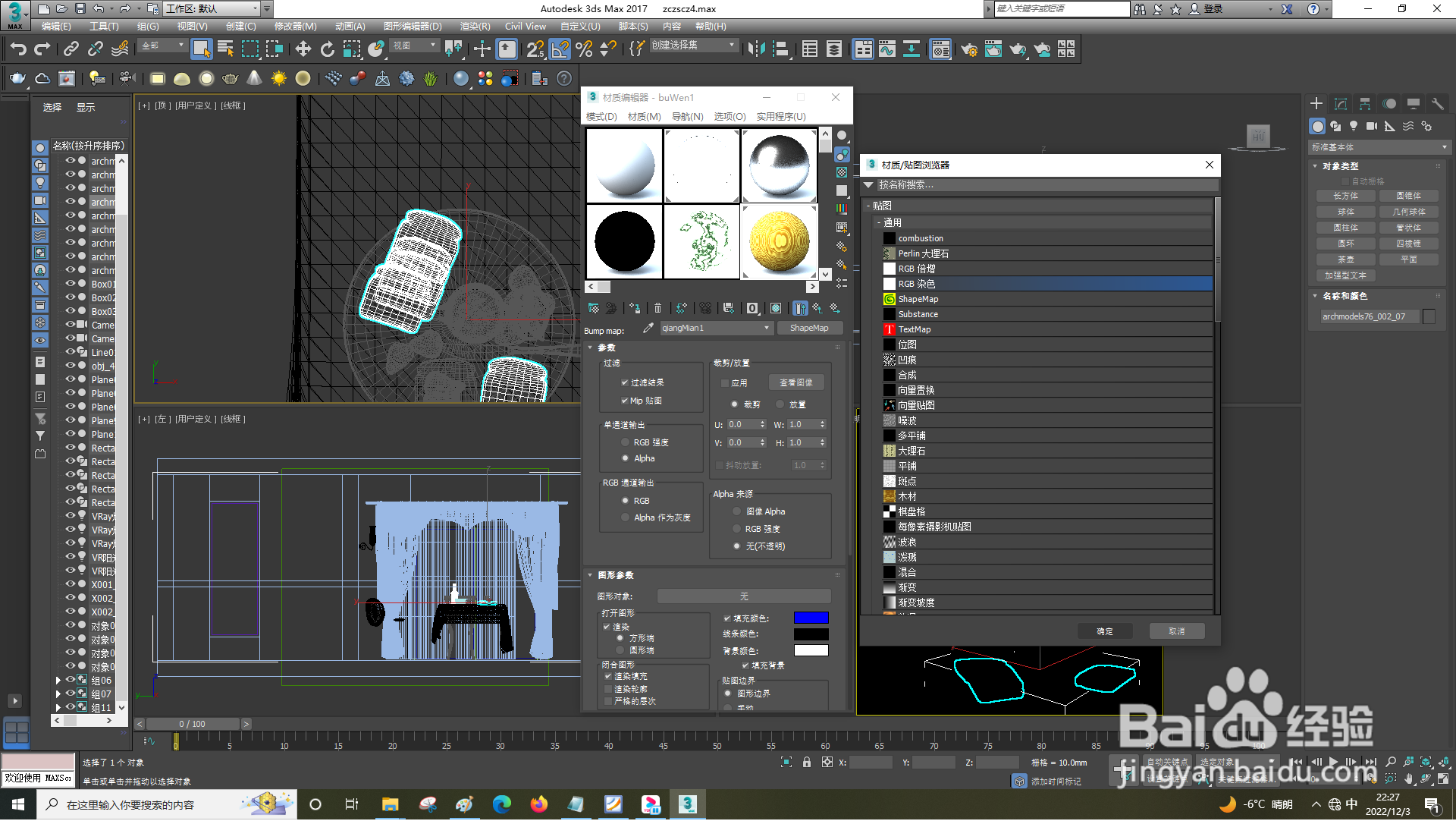Click the Select by Name list icon

pyautogui.click(x=225, y=49)
